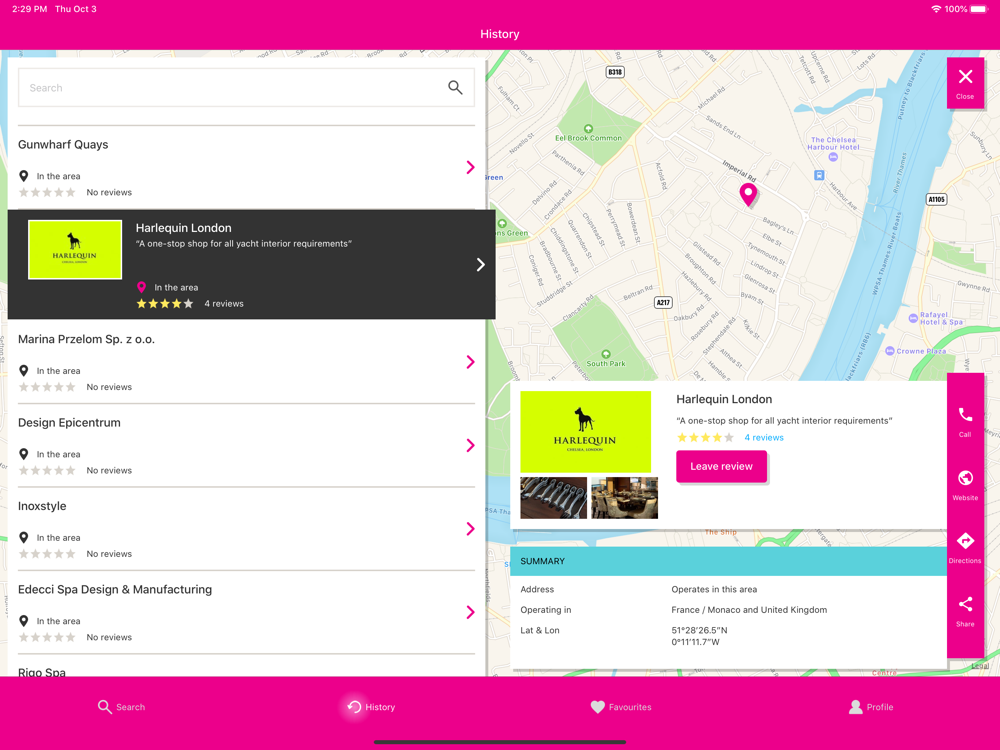Click the Leave review button
The image size is (1000, 750).
721,466
